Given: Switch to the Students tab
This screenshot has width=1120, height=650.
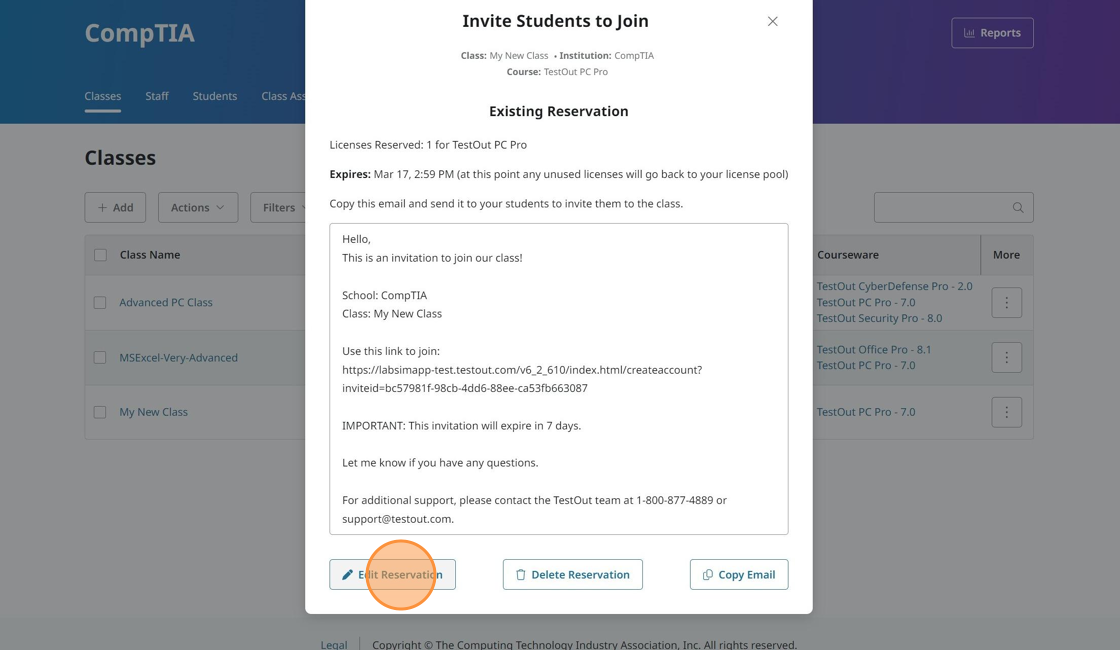Looking at the screenshot, I should point(215,96).
